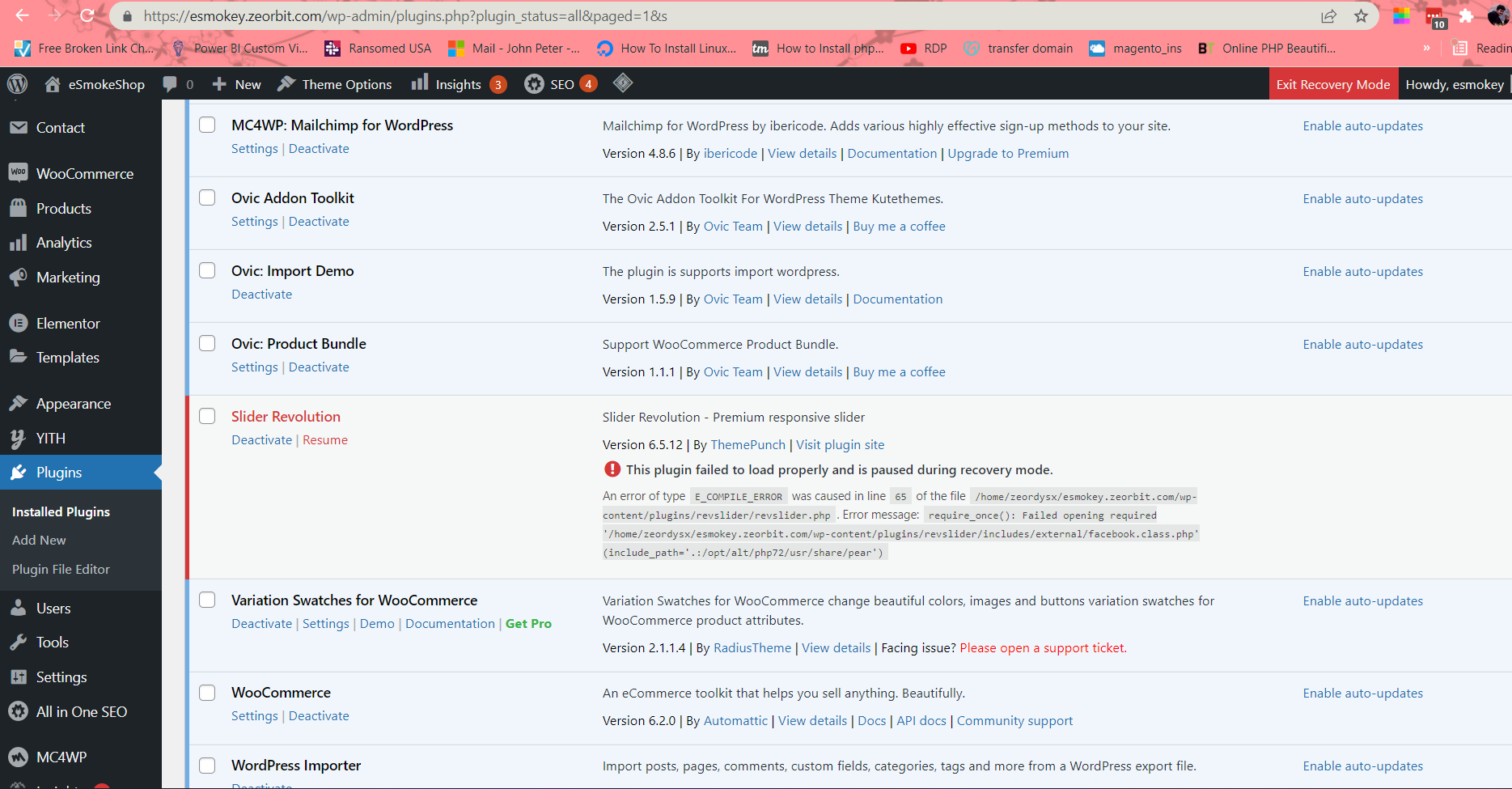Select the Plugins menu in sidebar
Viewport: 1512px width, 789px height.
tap(81, 473)
